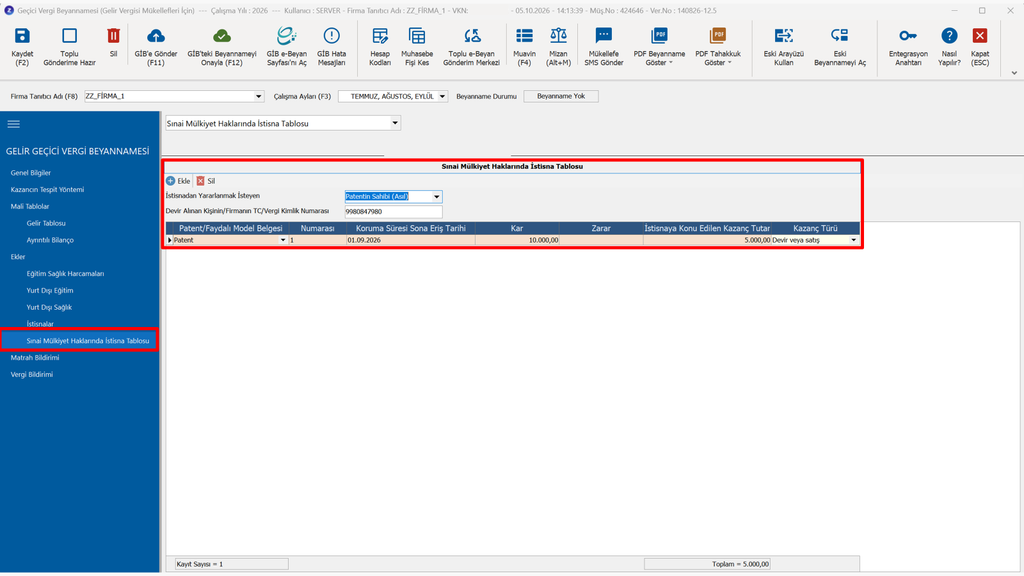Screen dimensions: 1024x576
Task: Toggle the hamburger menu in sidebar
Action: tap(14, 124)
